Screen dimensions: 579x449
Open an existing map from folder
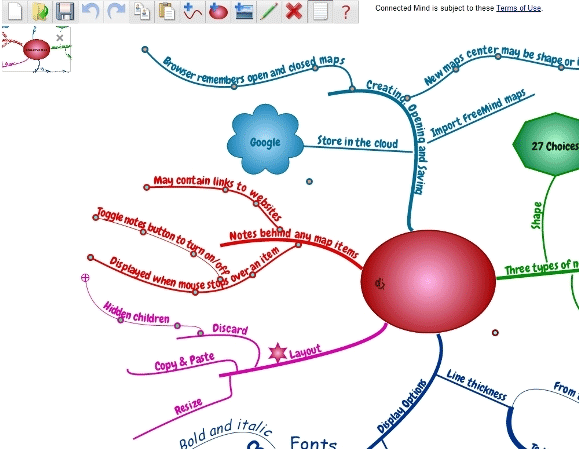pyautogui.click(x=40, y=11)
